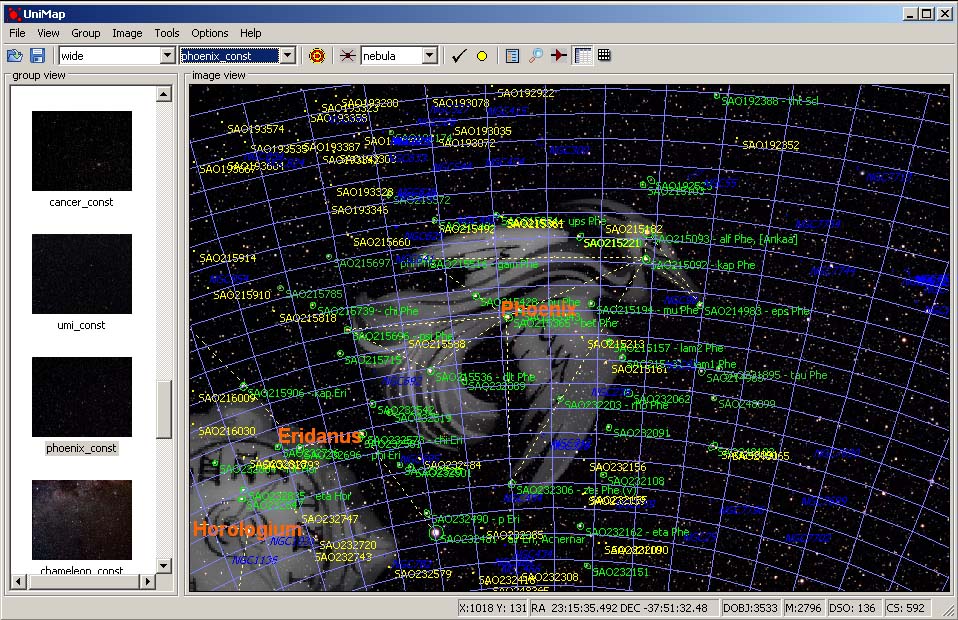Click the 'SAO214983 - eps Phe' label
The height and width of the screenshot is (620, 958).
point(756,311)
